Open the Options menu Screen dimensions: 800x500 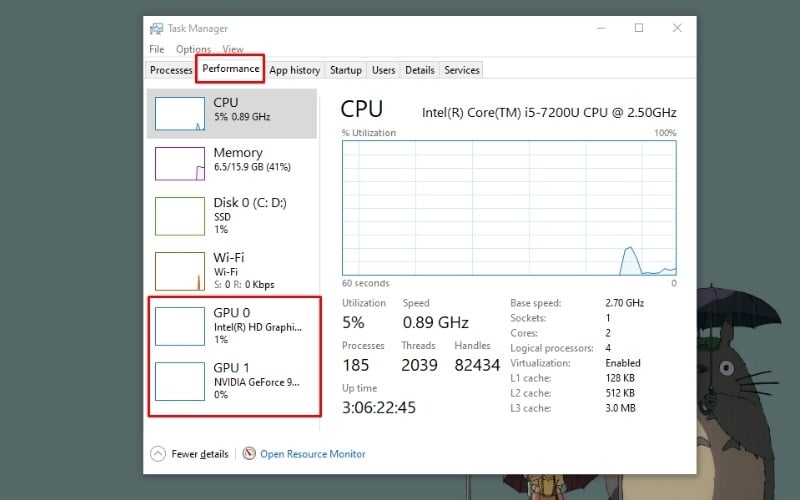coord(193,49)
